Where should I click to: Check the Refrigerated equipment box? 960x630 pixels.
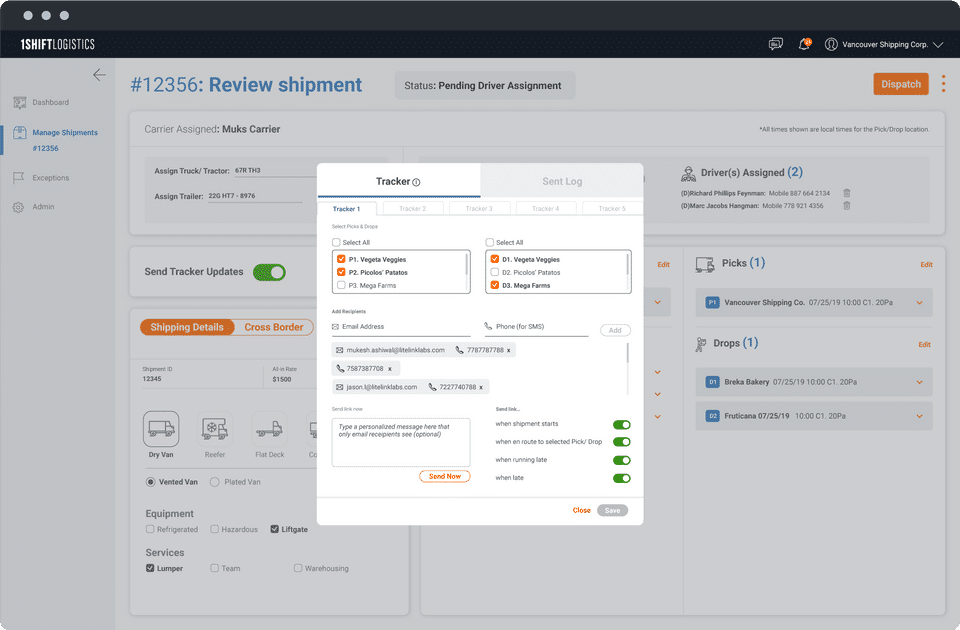coord(150,529)
